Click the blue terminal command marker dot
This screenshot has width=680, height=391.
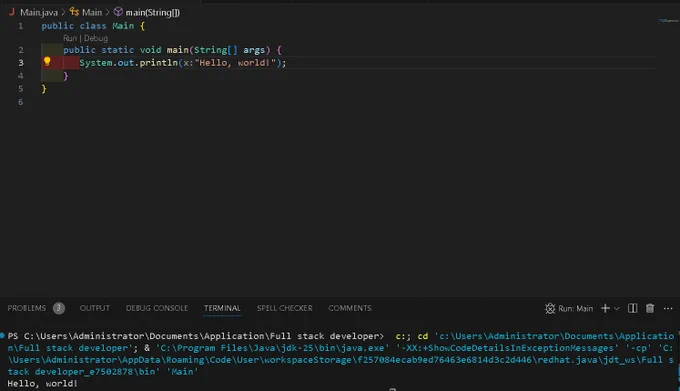point(3,335)
